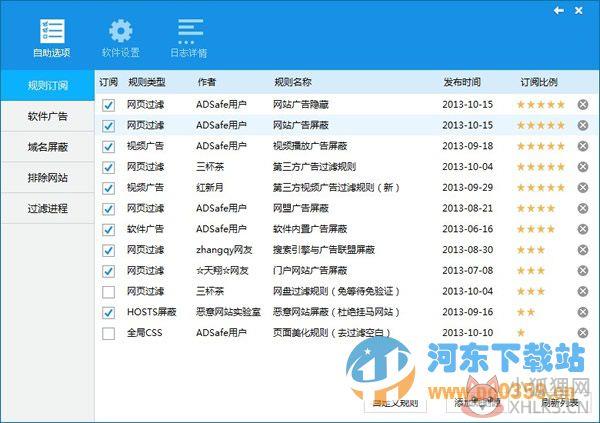Remove the 第三方广告过滤规则 entry

pyautogui.click(x=583, y=167)
